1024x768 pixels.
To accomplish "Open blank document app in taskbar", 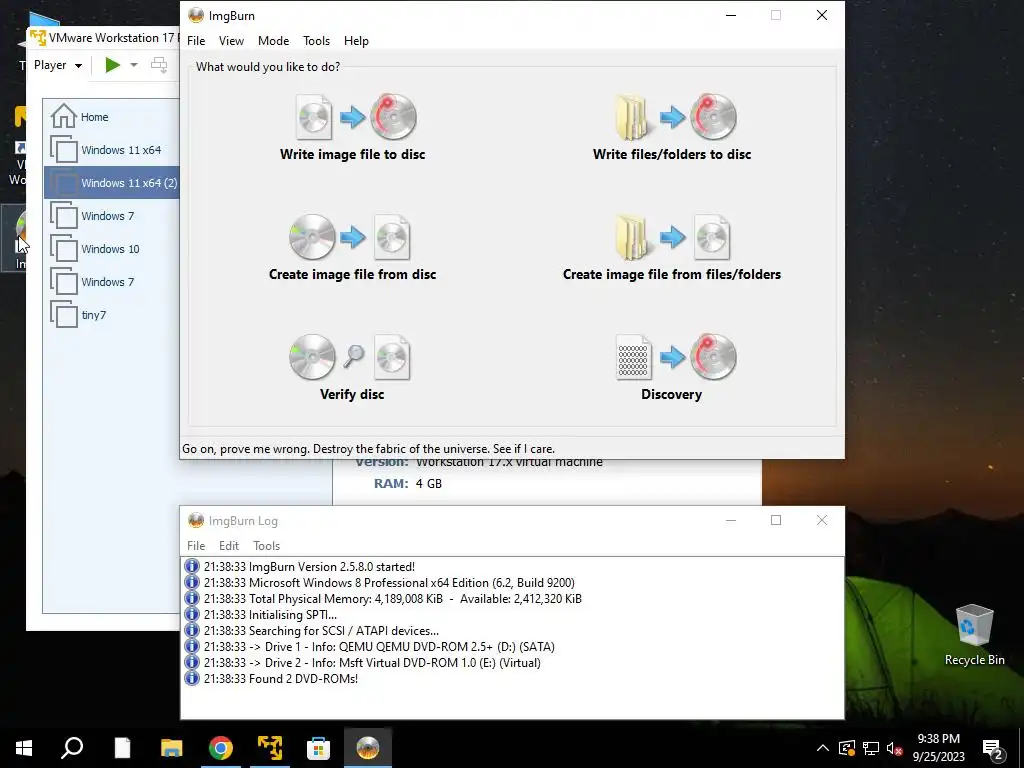I will click(x=122, y=748).
